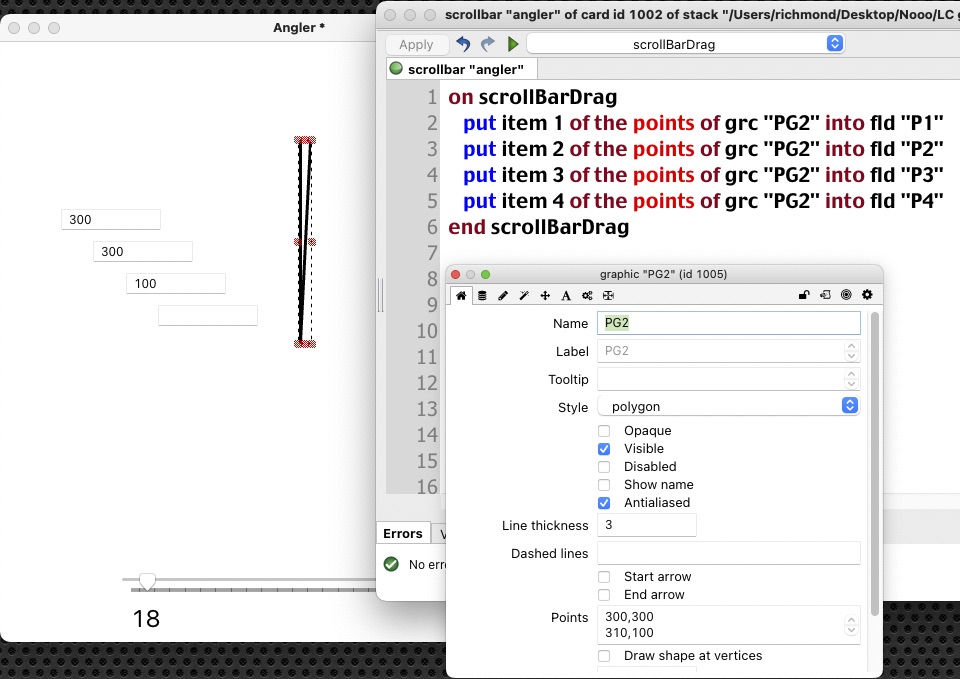Open the custom properties database icon tab
The height and width of the screenshot is (679, 960).
click(482, 295)
